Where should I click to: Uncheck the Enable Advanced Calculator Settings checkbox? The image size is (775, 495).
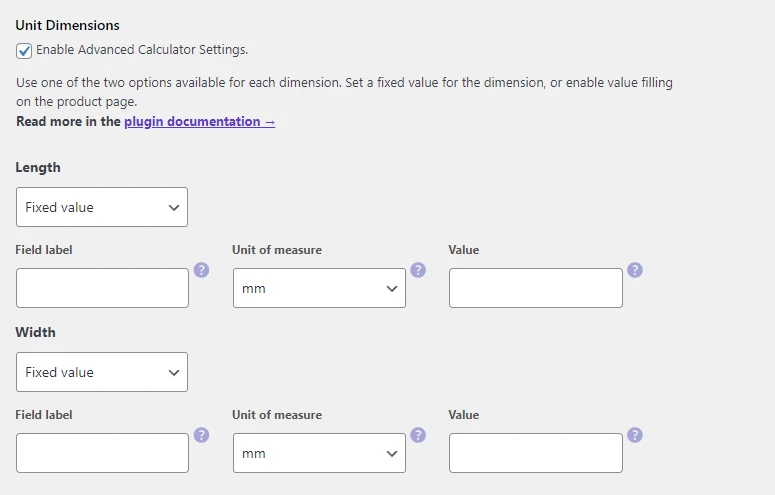(24, 50)
